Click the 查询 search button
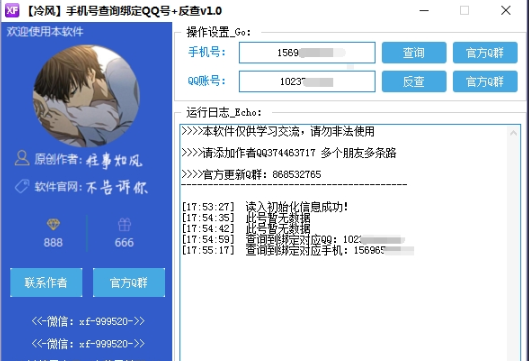 (x=414, y=53)
